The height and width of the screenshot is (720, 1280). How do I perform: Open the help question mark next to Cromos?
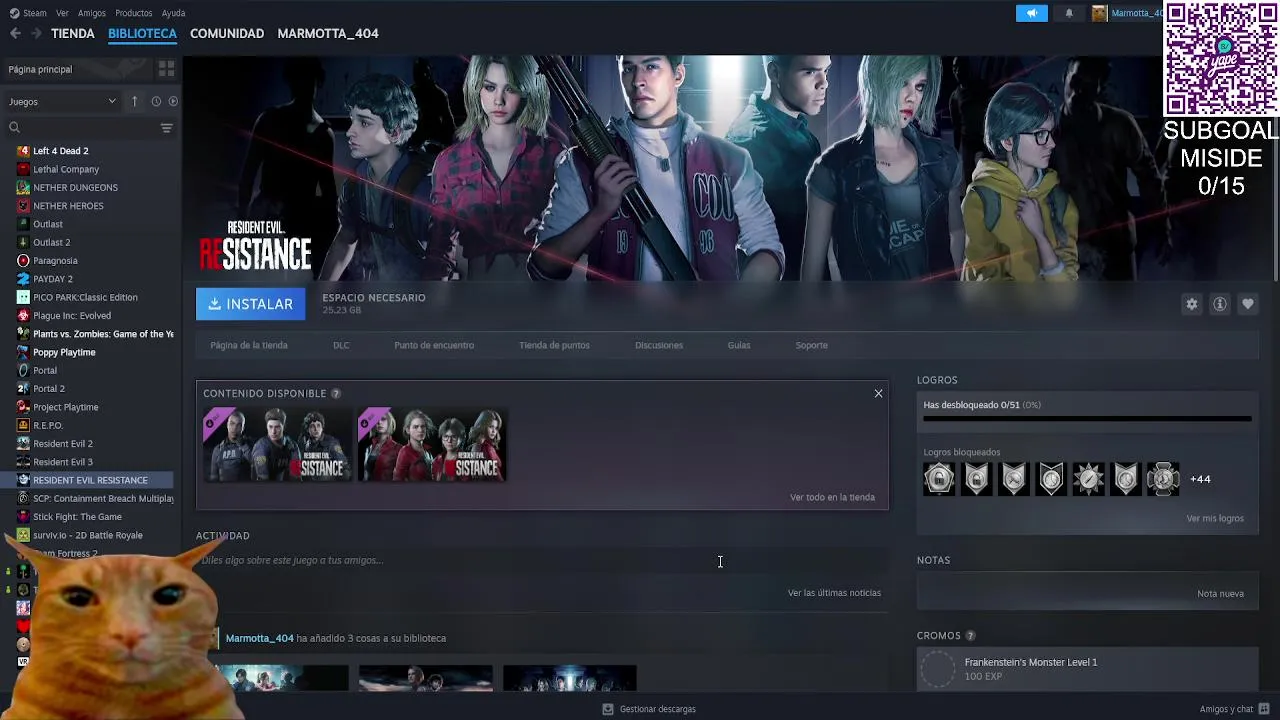pyautogui.click(x=970, y=636)
